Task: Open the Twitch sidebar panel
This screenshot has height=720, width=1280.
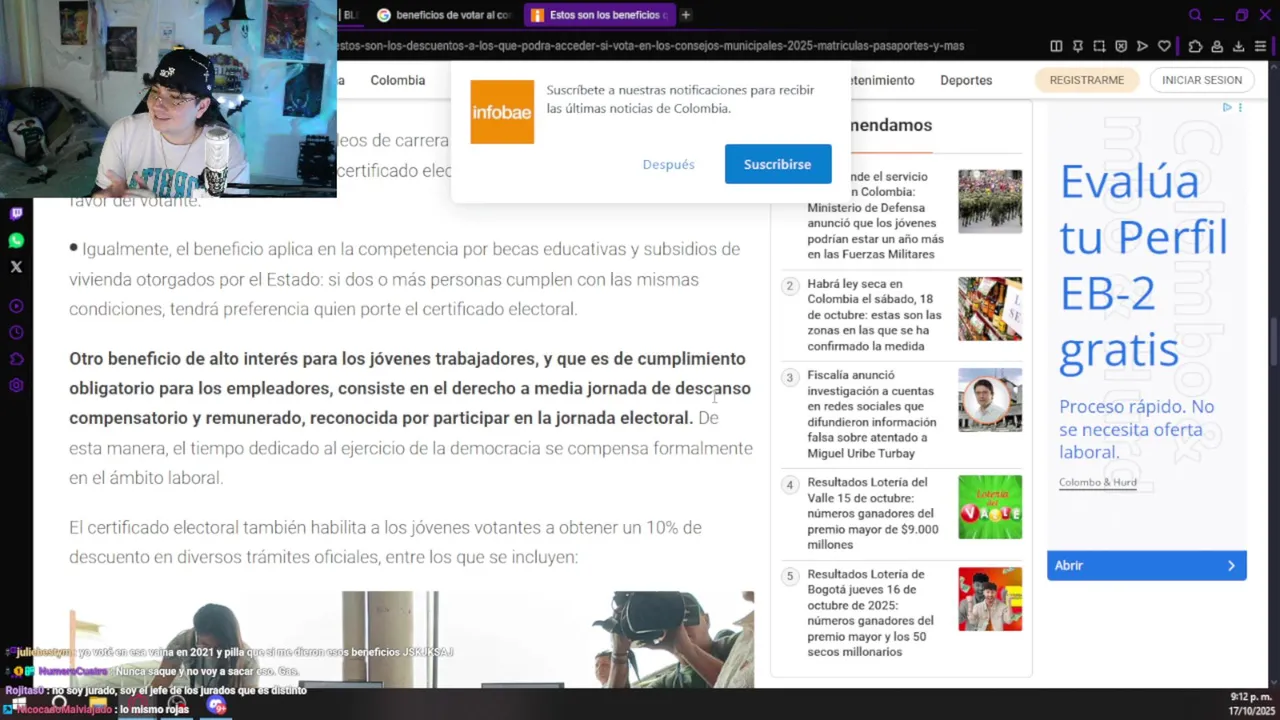Action: point(16,214)
